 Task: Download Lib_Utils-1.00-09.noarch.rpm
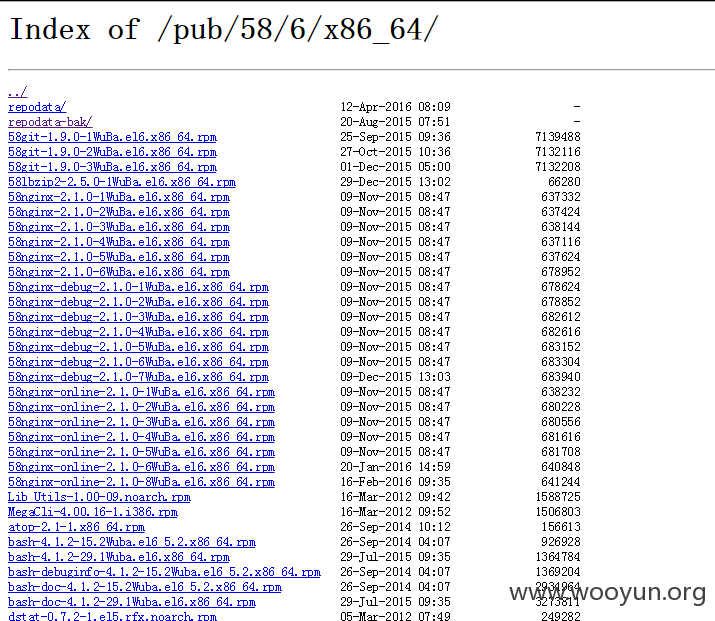tap(99, 497)
